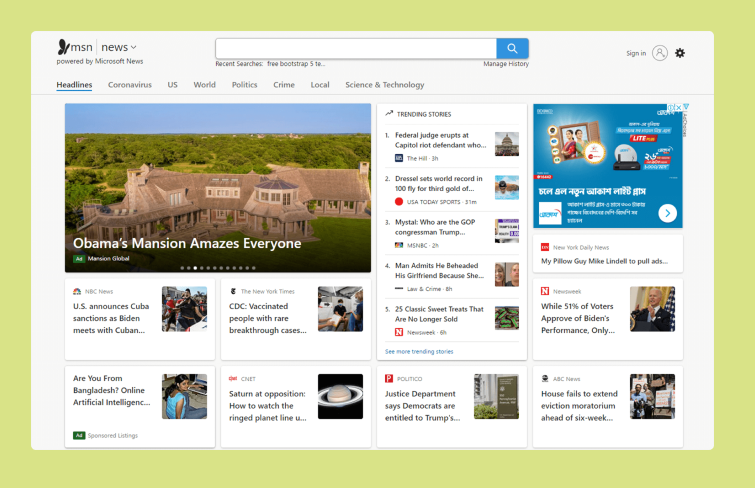This screenshot has width=755, height=488.
Task: Click inside the search text field
Action: point(356,48)
